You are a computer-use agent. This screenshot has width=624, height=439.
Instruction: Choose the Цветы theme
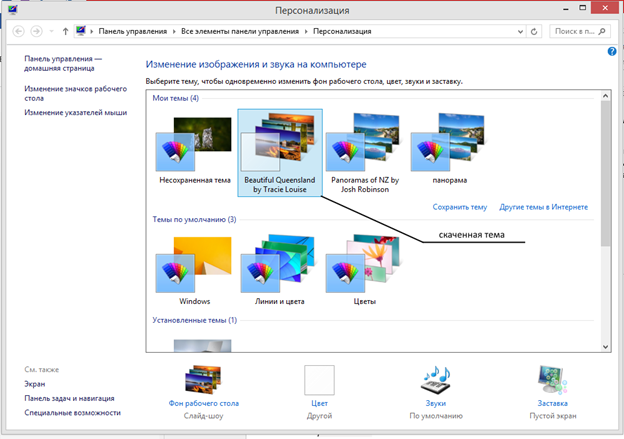tap(365, 271)
